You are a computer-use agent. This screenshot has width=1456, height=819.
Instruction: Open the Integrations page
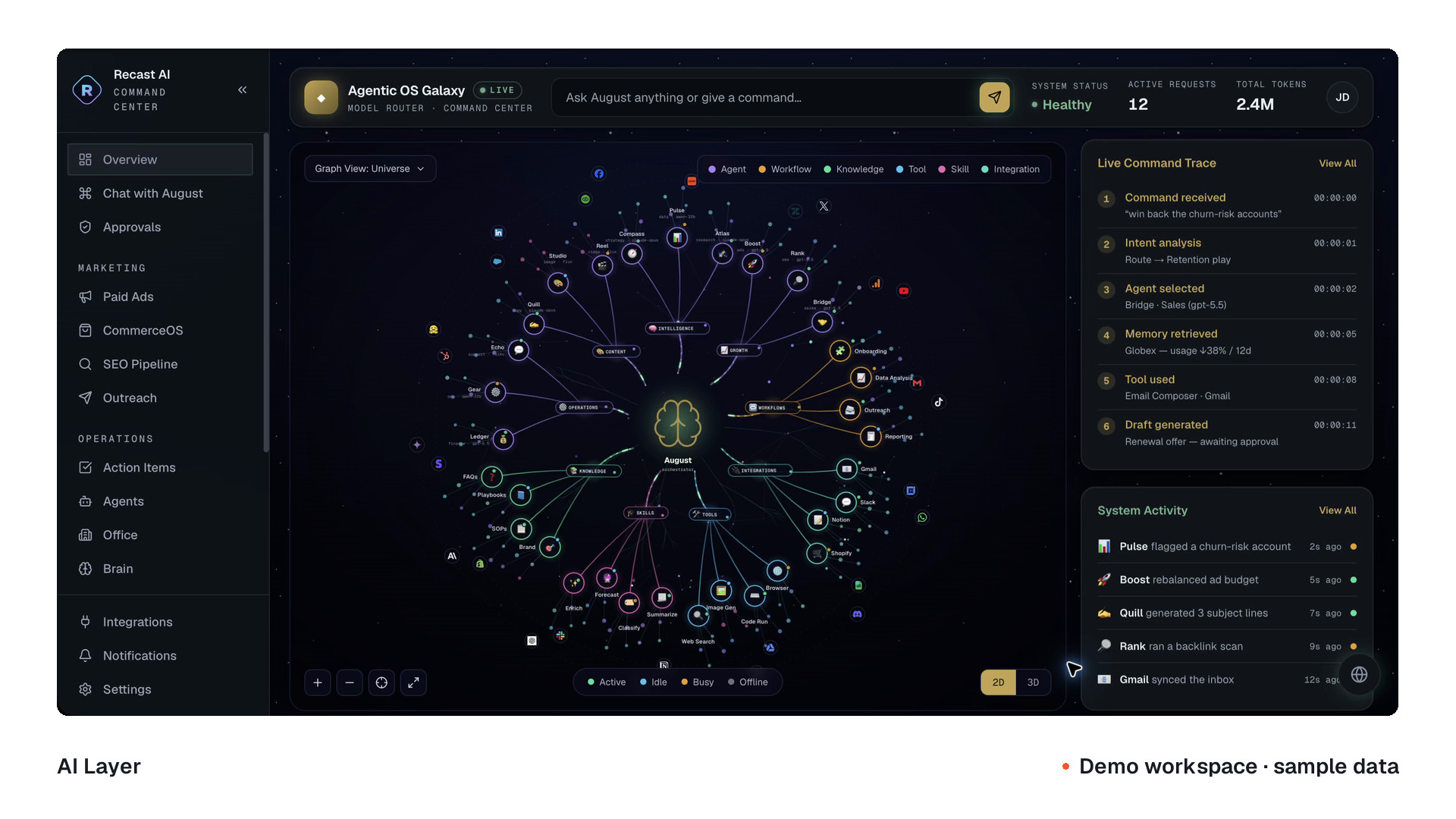(x=160, y=622)
